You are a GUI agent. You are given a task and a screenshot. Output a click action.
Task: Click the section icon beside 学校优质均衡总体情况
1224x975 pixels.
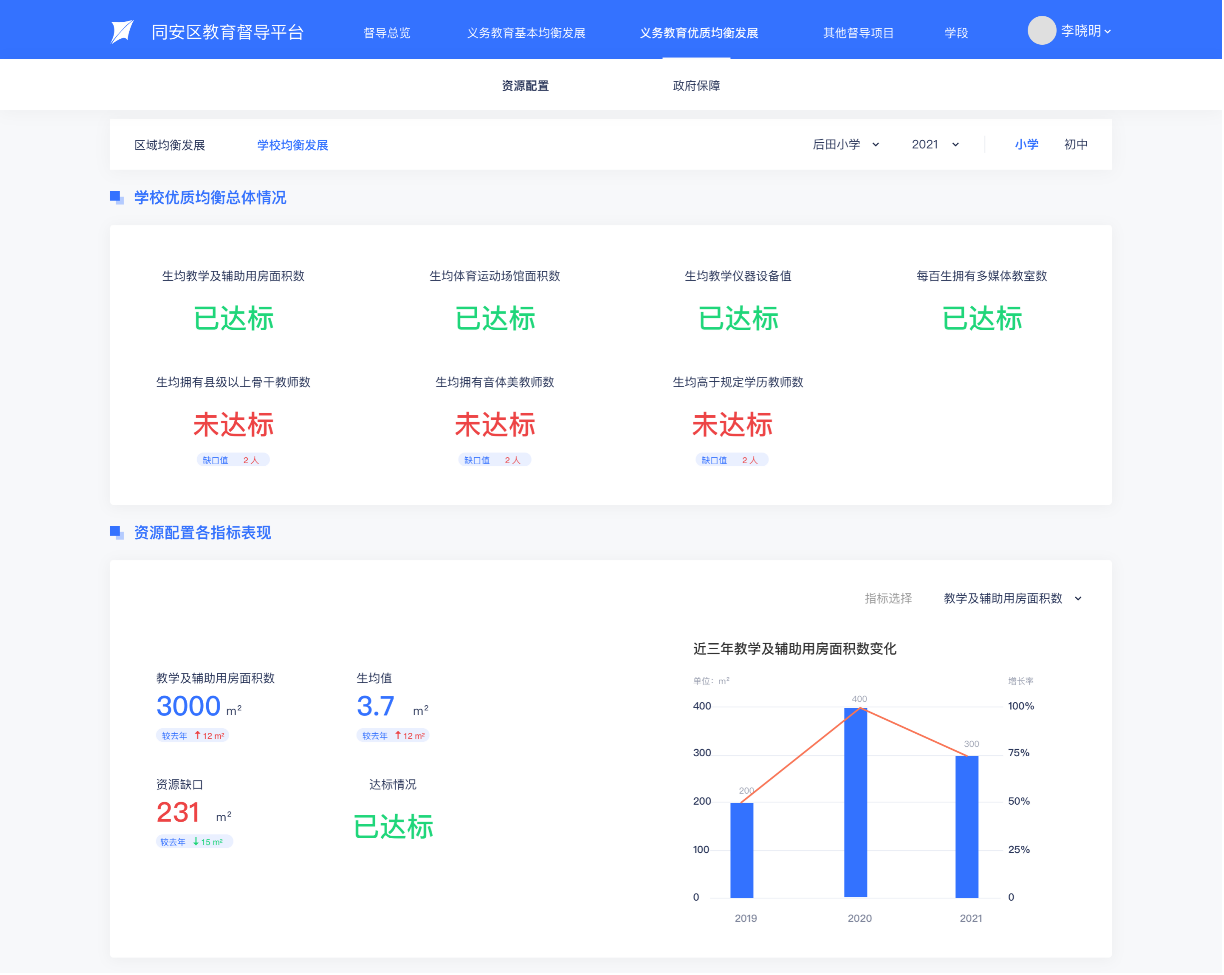(x=116, y=198)
